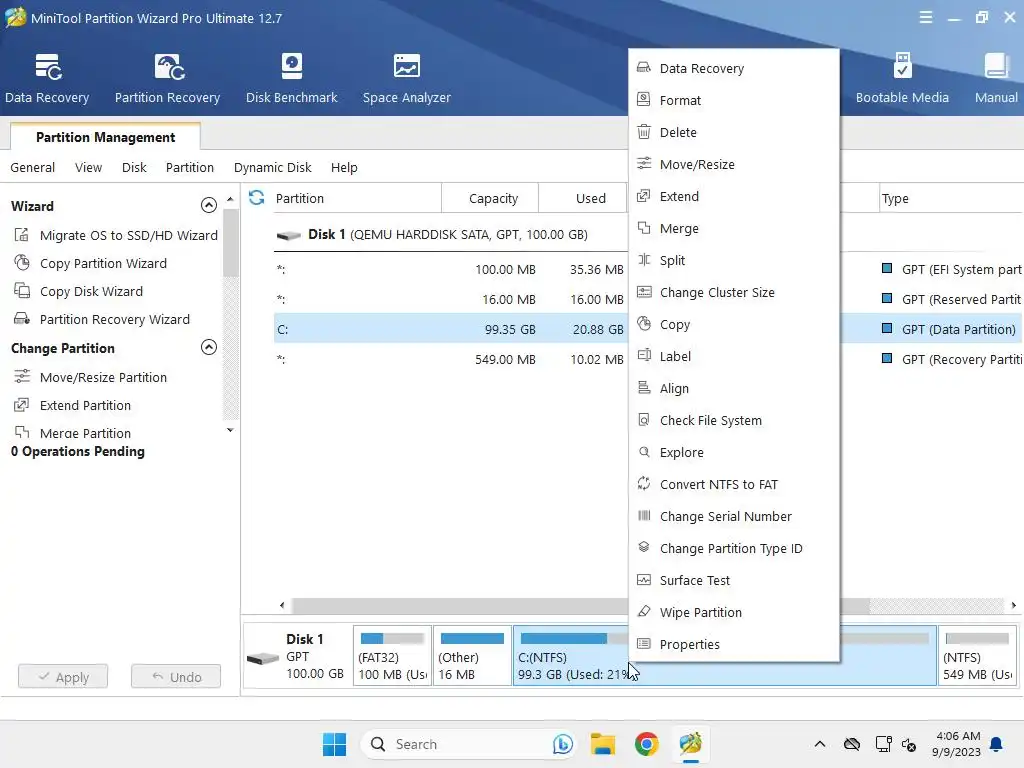The width and height of the screenshot is (1024, 768).
Task: Click Extend Partition sidebar icon
Action: (22, 405)
